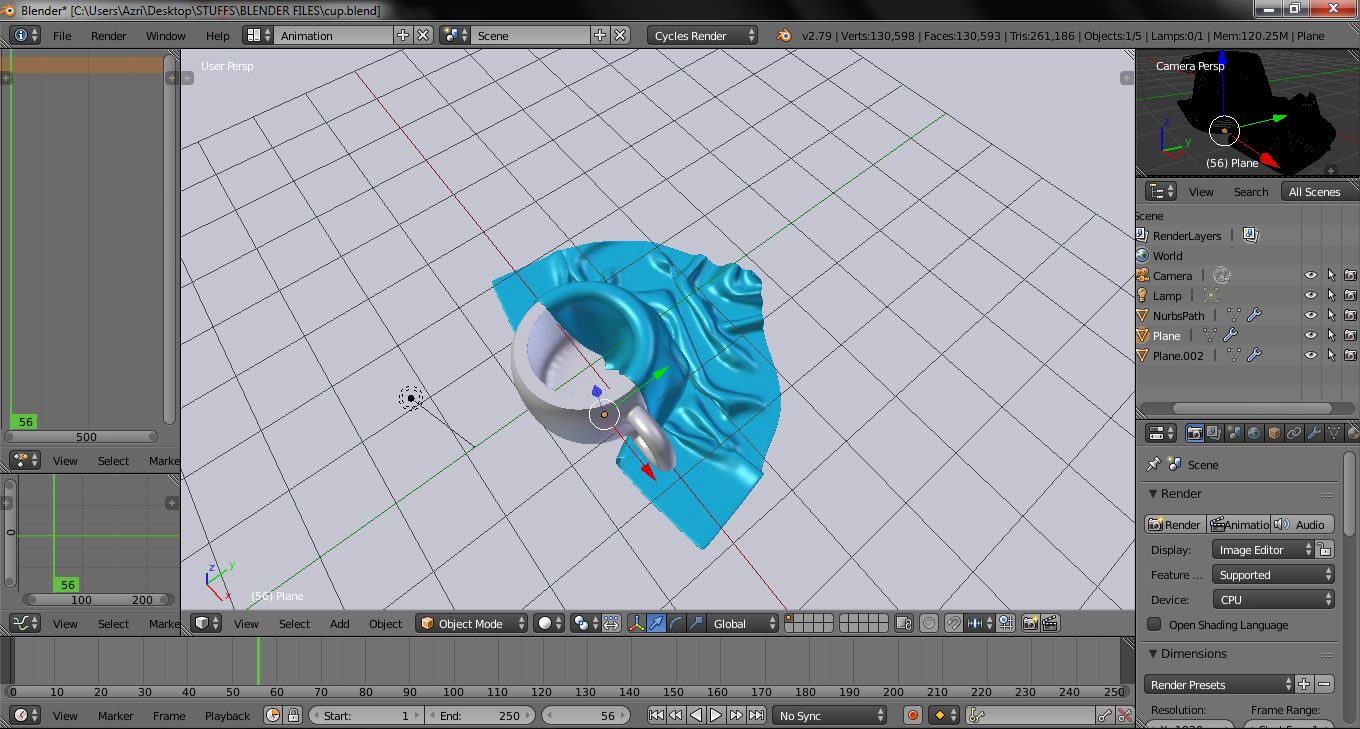
Task: Toggle Camera selectability arrow icon
Action: click(x=1331, y=275)
